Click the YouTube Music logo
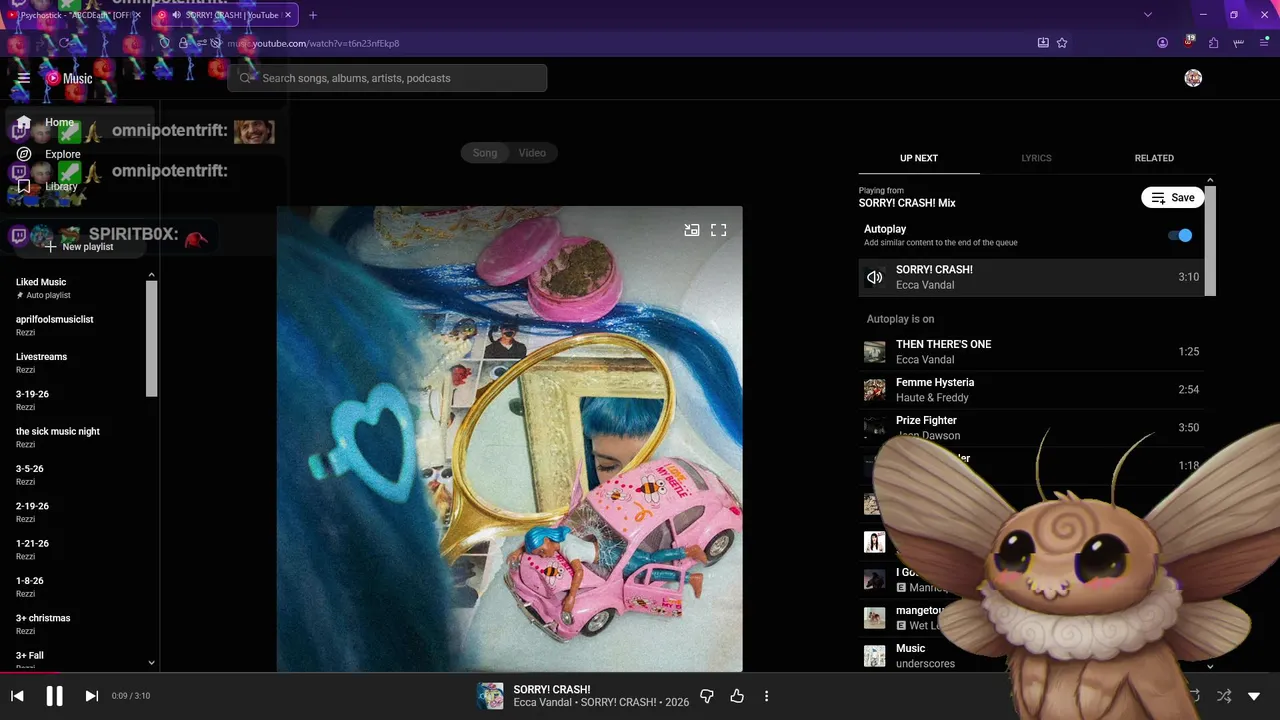Viewport: 1280px width, 720px height. (x=70, y=78)
